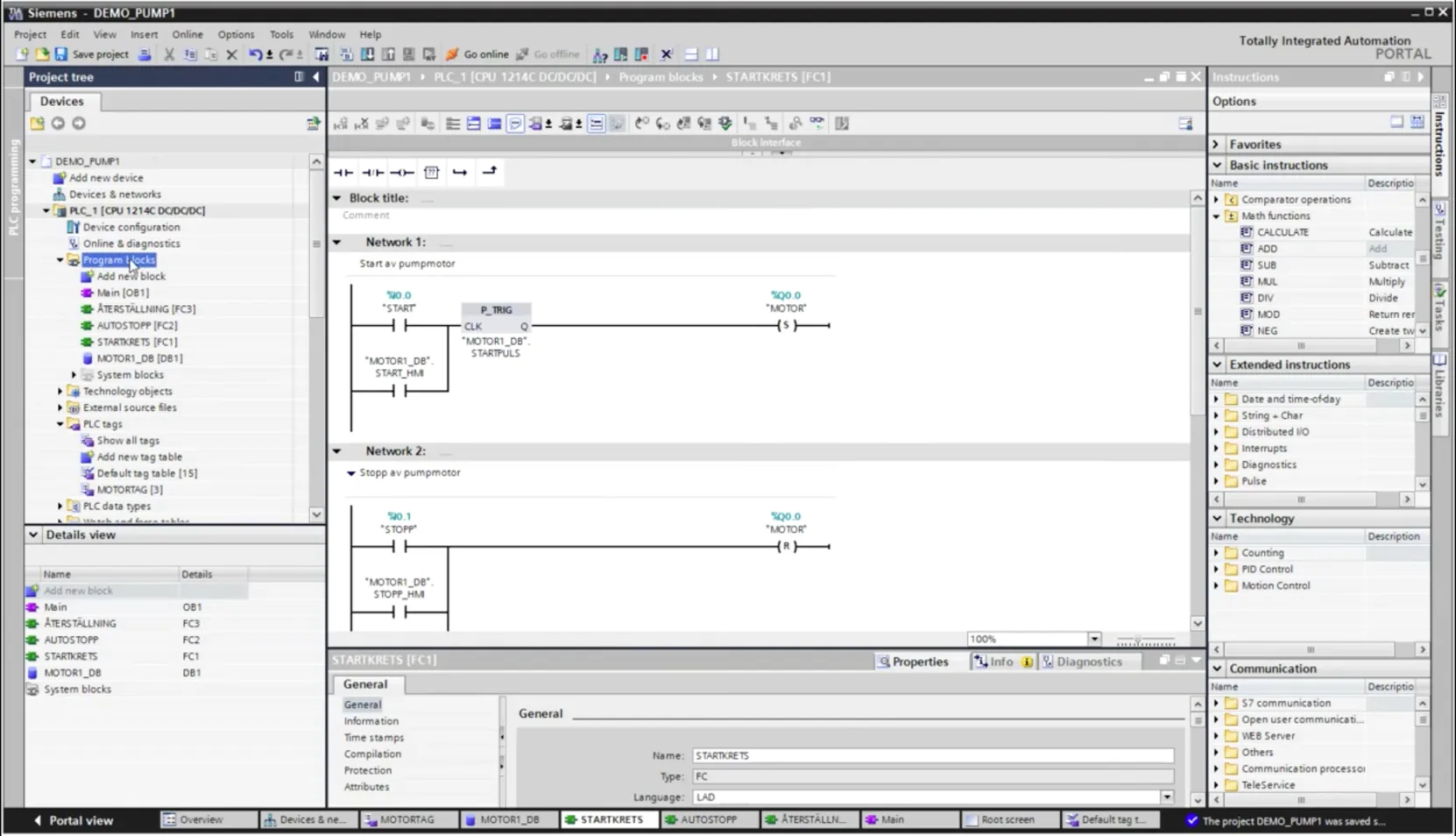Collapse the Project tree with the left arrow icon

[x=316, y=77]
